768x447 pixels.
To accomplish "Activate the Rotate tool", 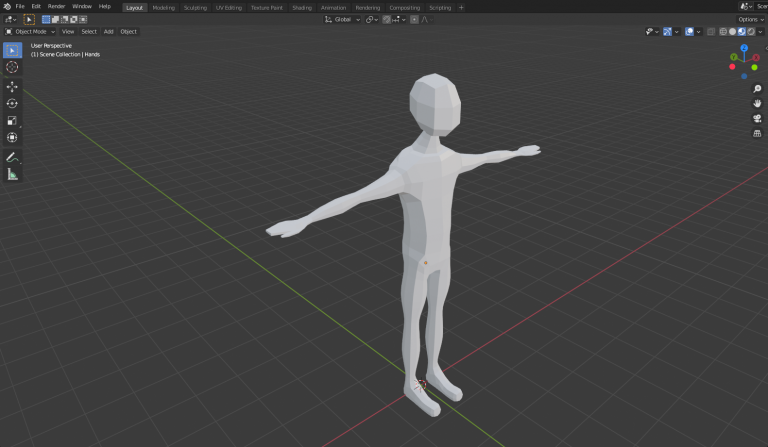I will pyautogui.click(x=12, y=103).
